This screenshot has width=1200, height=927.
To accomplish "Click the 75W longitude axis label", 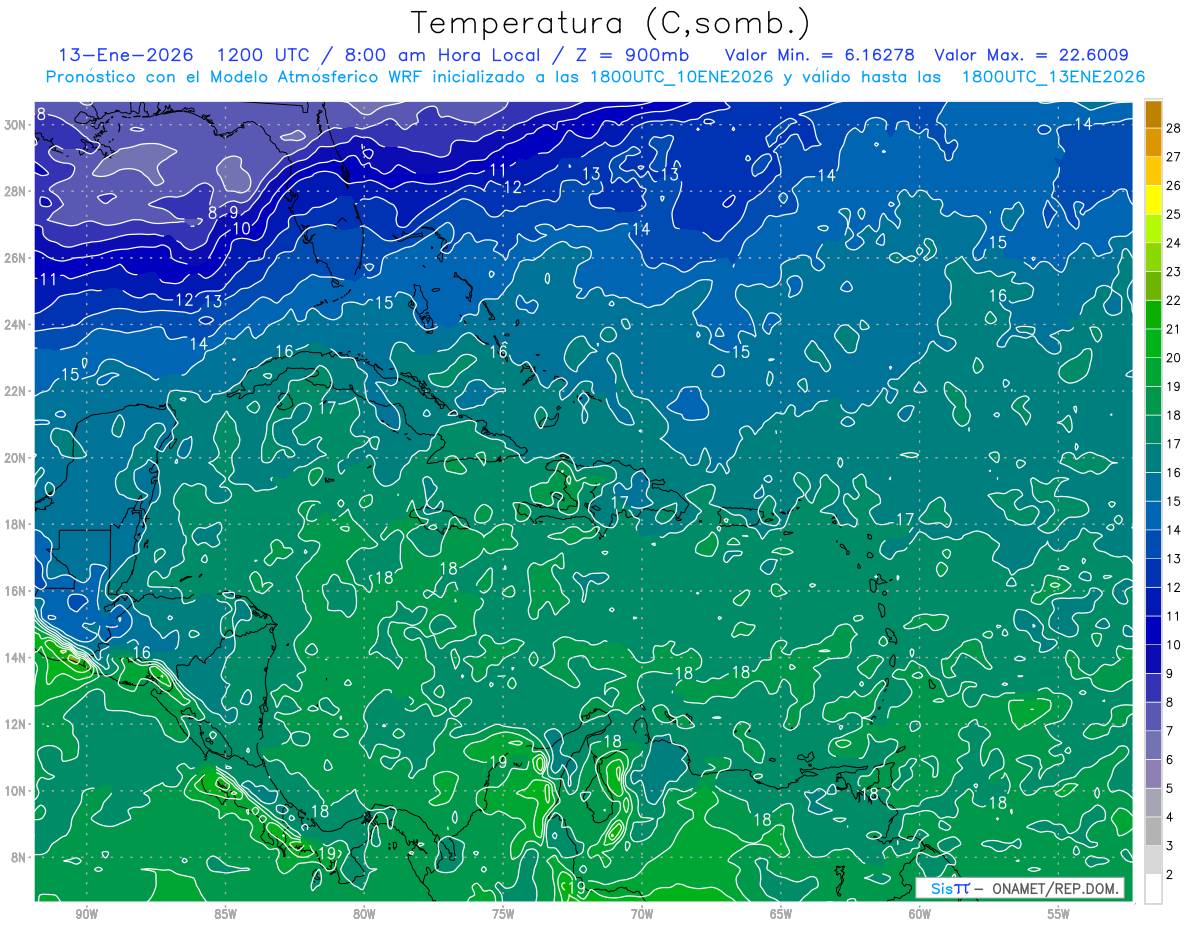I will click(503, 914).
